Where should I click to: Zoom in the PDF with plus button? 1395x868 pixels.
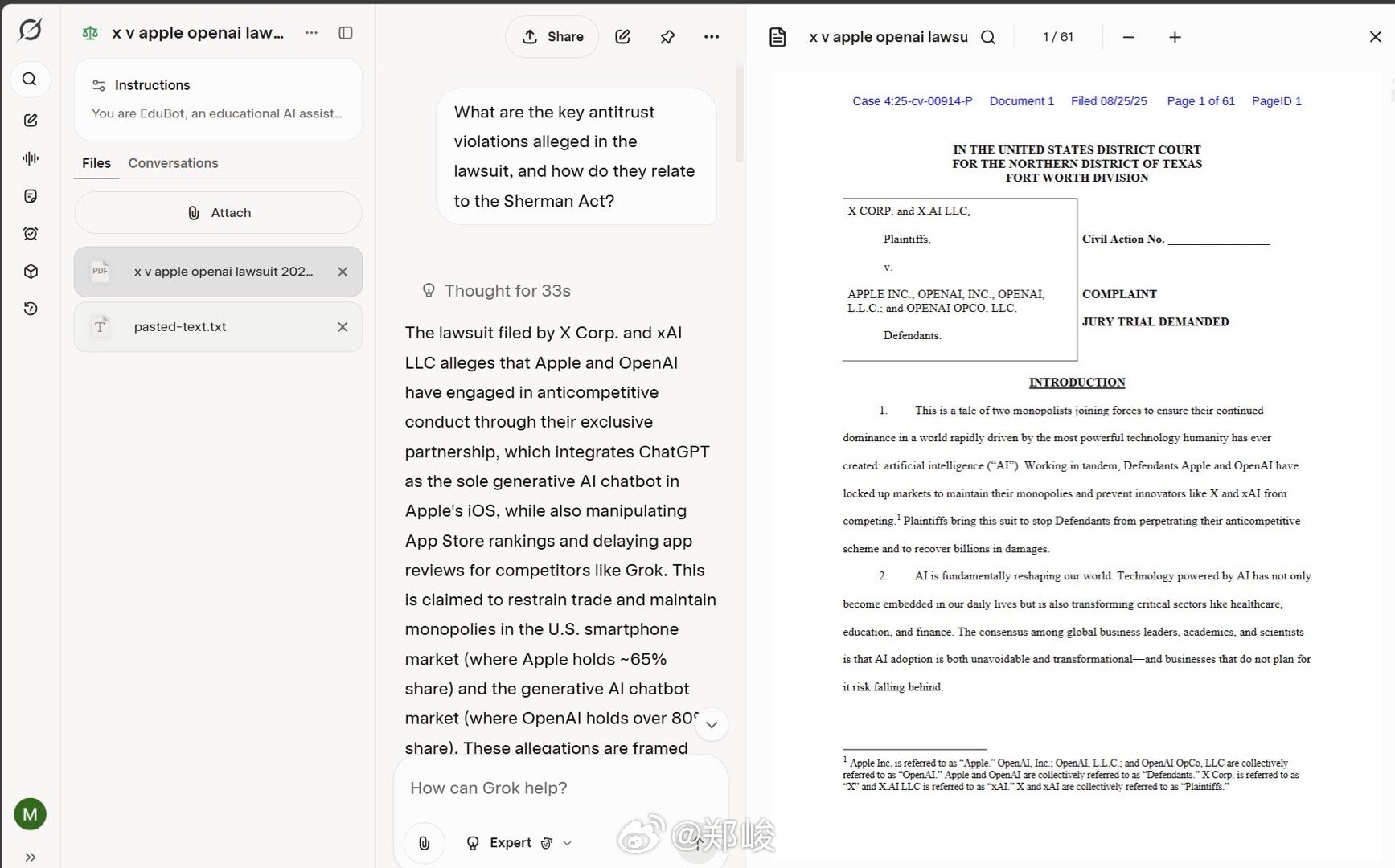coord(1175,37)
